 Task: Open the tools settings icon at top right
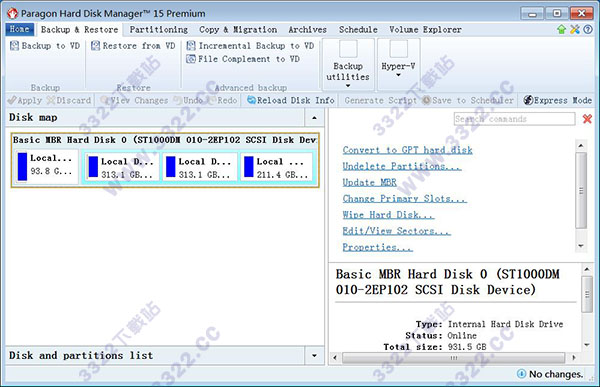575,29
